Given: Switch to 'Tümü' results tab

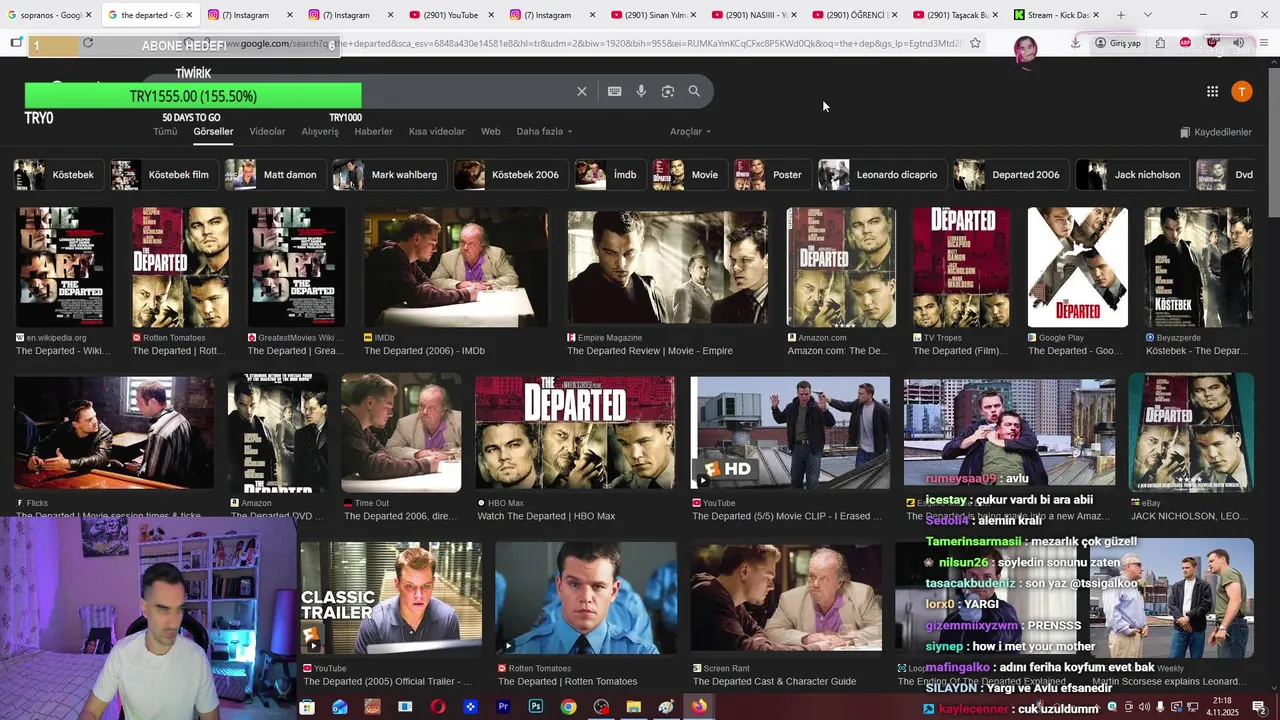Looking at the screenshot, I should [165, 131].
